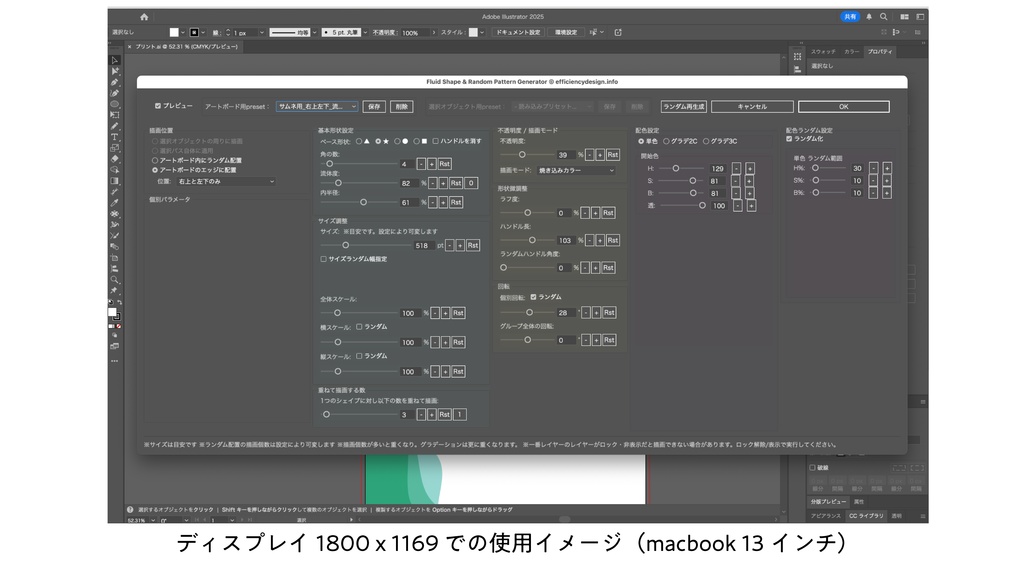Switch to the スウォッチ tab

click(x=824, y=51)
